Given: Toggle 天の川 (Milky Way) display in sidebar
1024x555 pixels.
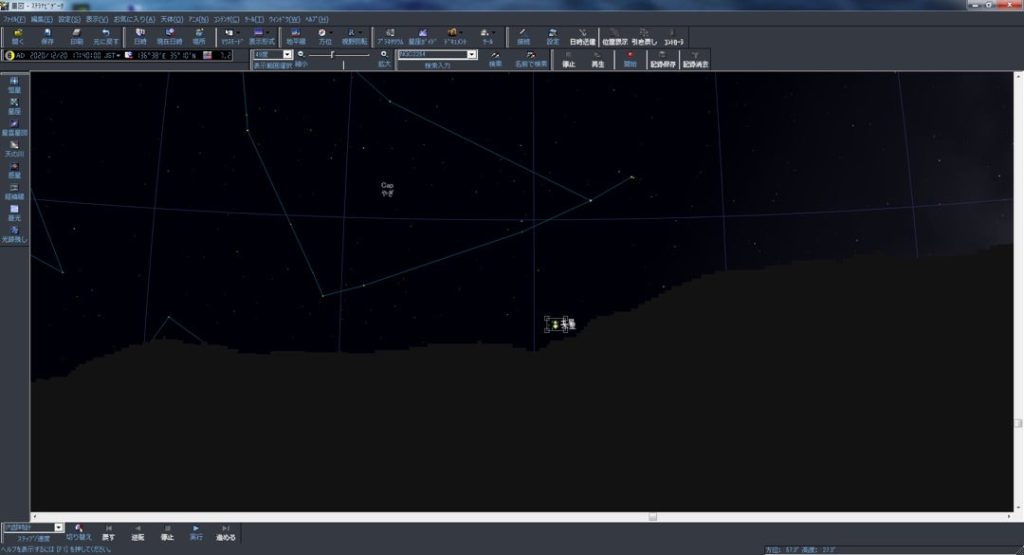Looking at the screenshot, I should click(x=14, y=149).
